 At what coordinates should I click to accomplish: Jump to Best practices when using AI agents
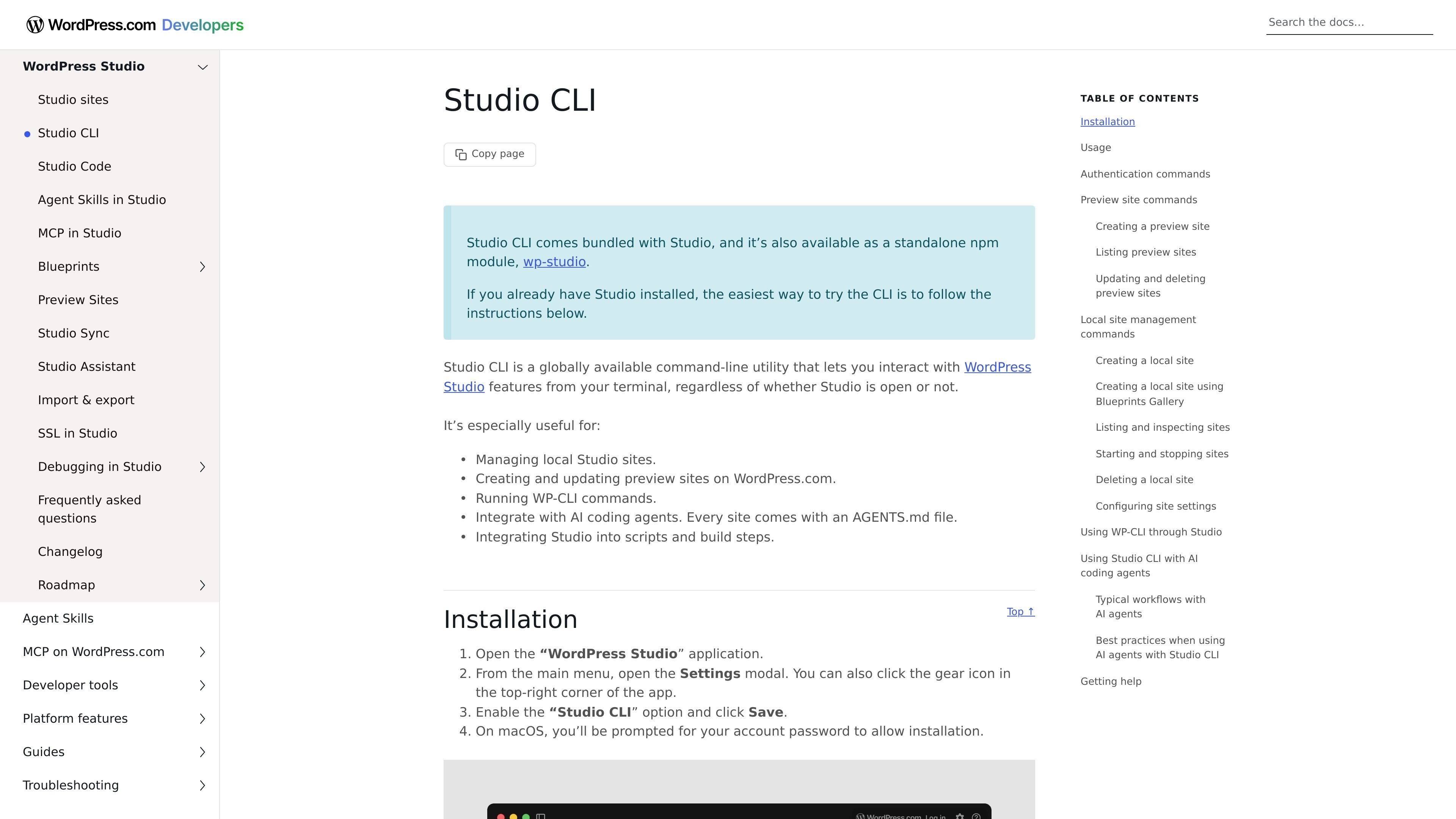point(1160,648)
